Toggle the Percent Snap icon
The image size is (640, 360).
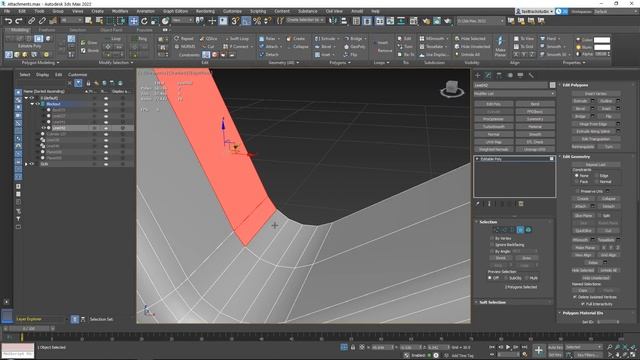point(257,20)
